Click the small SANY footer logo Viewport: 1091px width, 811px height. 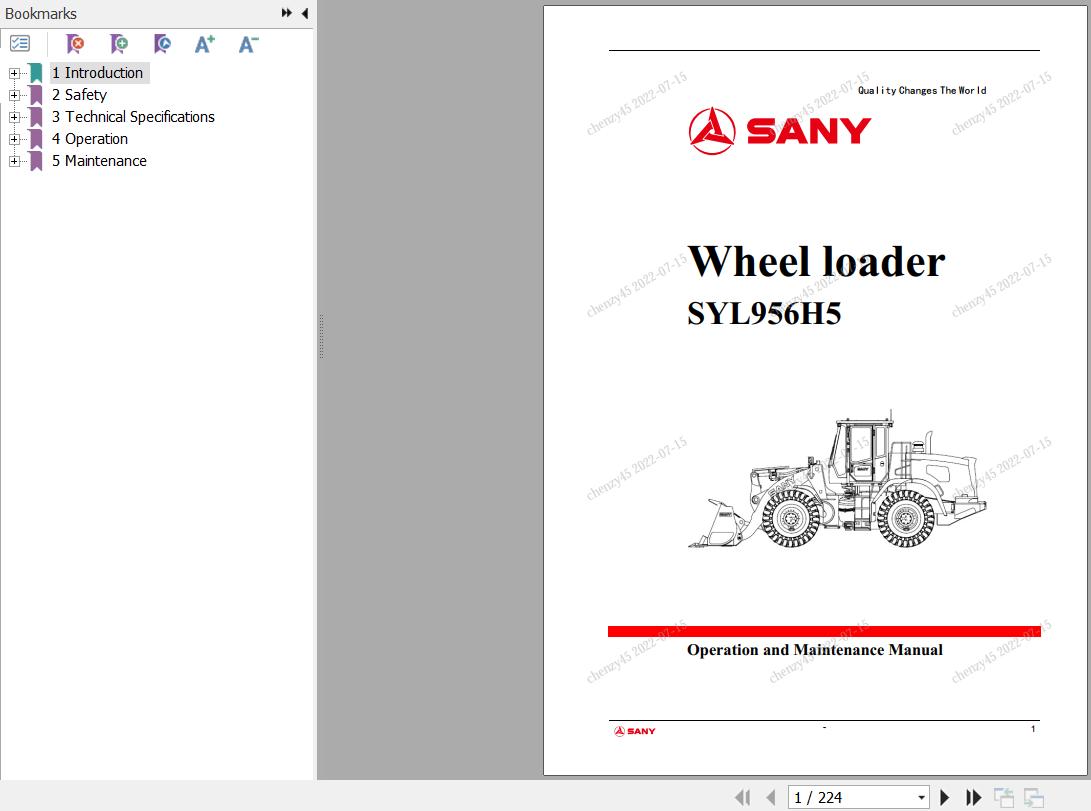point(635,731)
